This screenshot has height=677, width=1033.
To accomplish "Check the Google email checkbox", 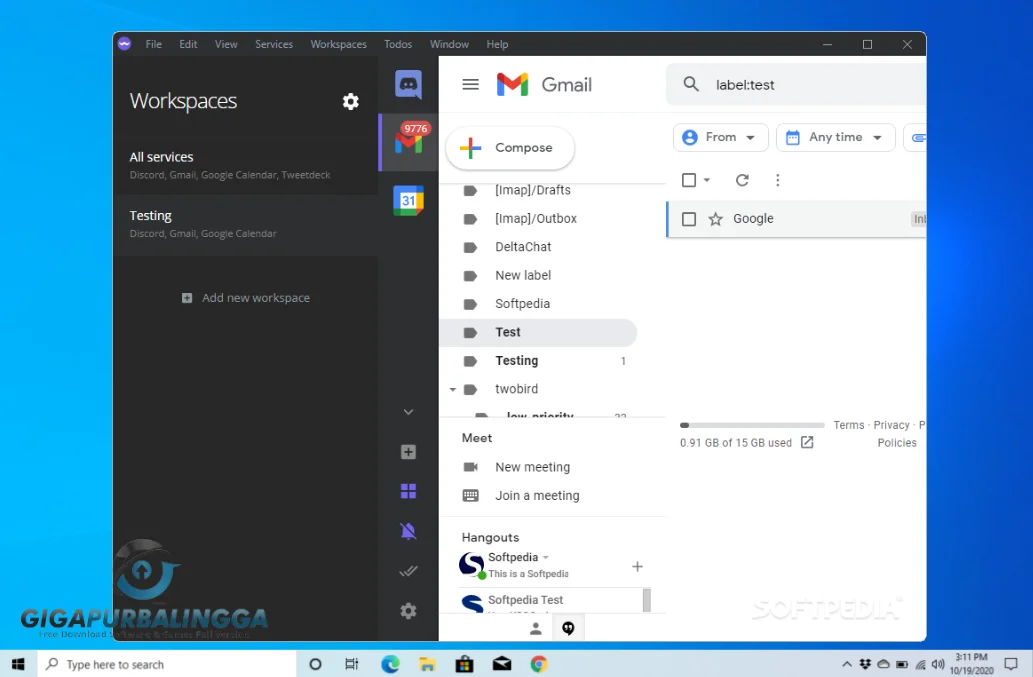I will (689, 219).
